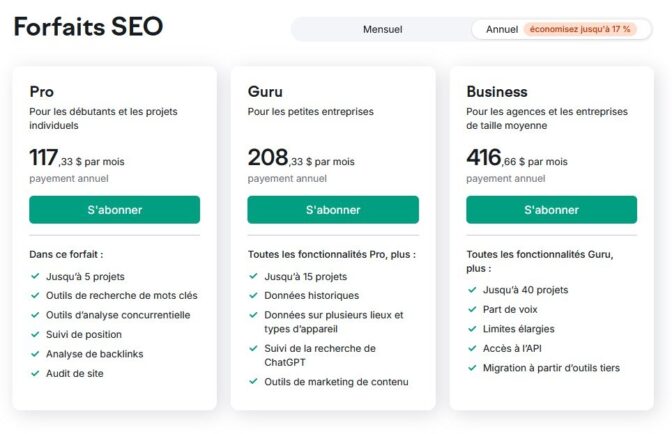
Task: Subscribe to the Guru plan
Action: [x=333, y=210]
